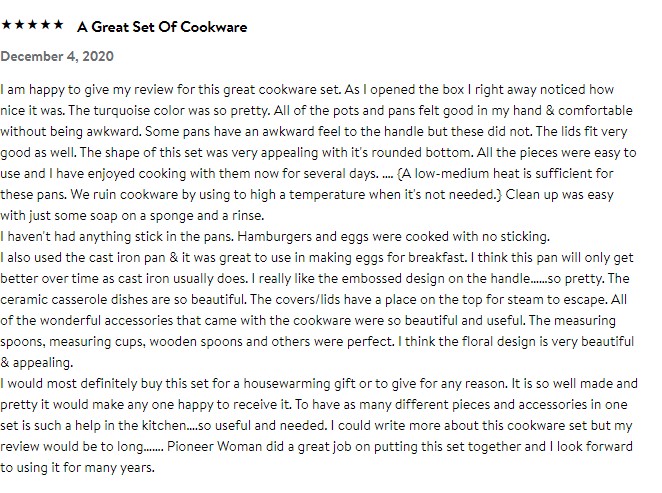
Task: Open the 'A Great Set Of Cookware' review title
Action: [161, 25]
